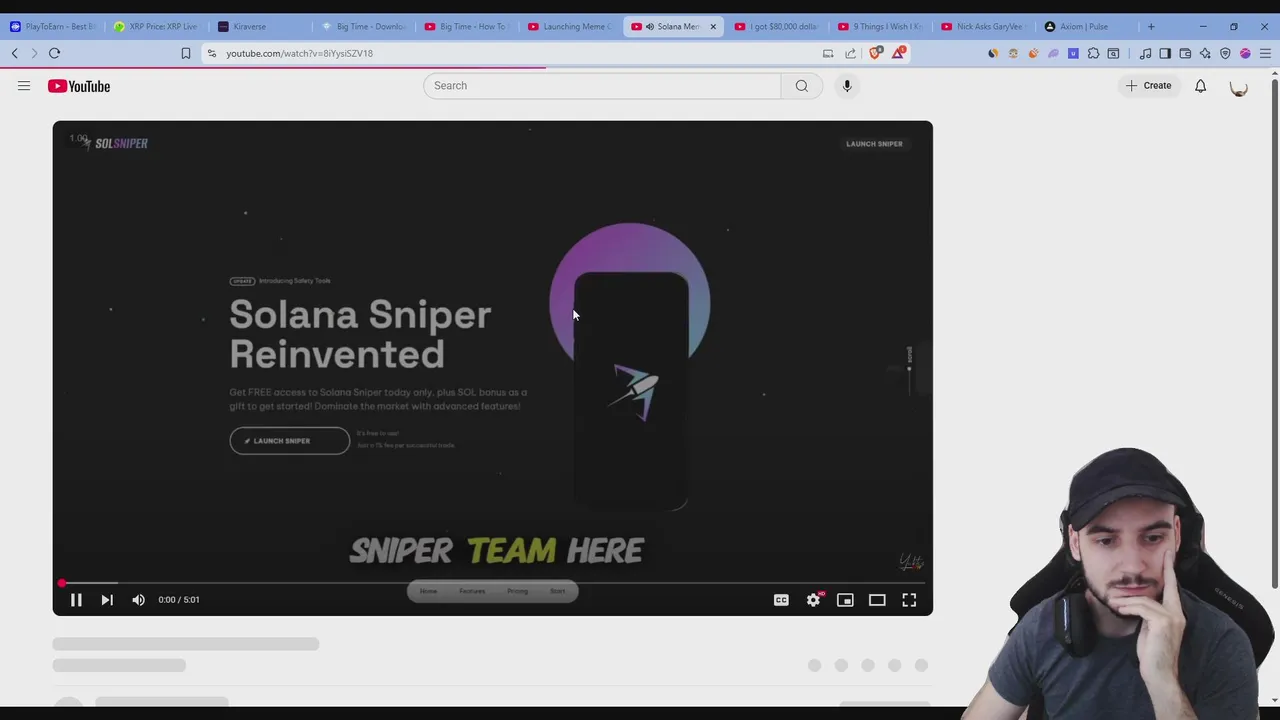Open Brave Rewards triangle icon

pos(899,53)
